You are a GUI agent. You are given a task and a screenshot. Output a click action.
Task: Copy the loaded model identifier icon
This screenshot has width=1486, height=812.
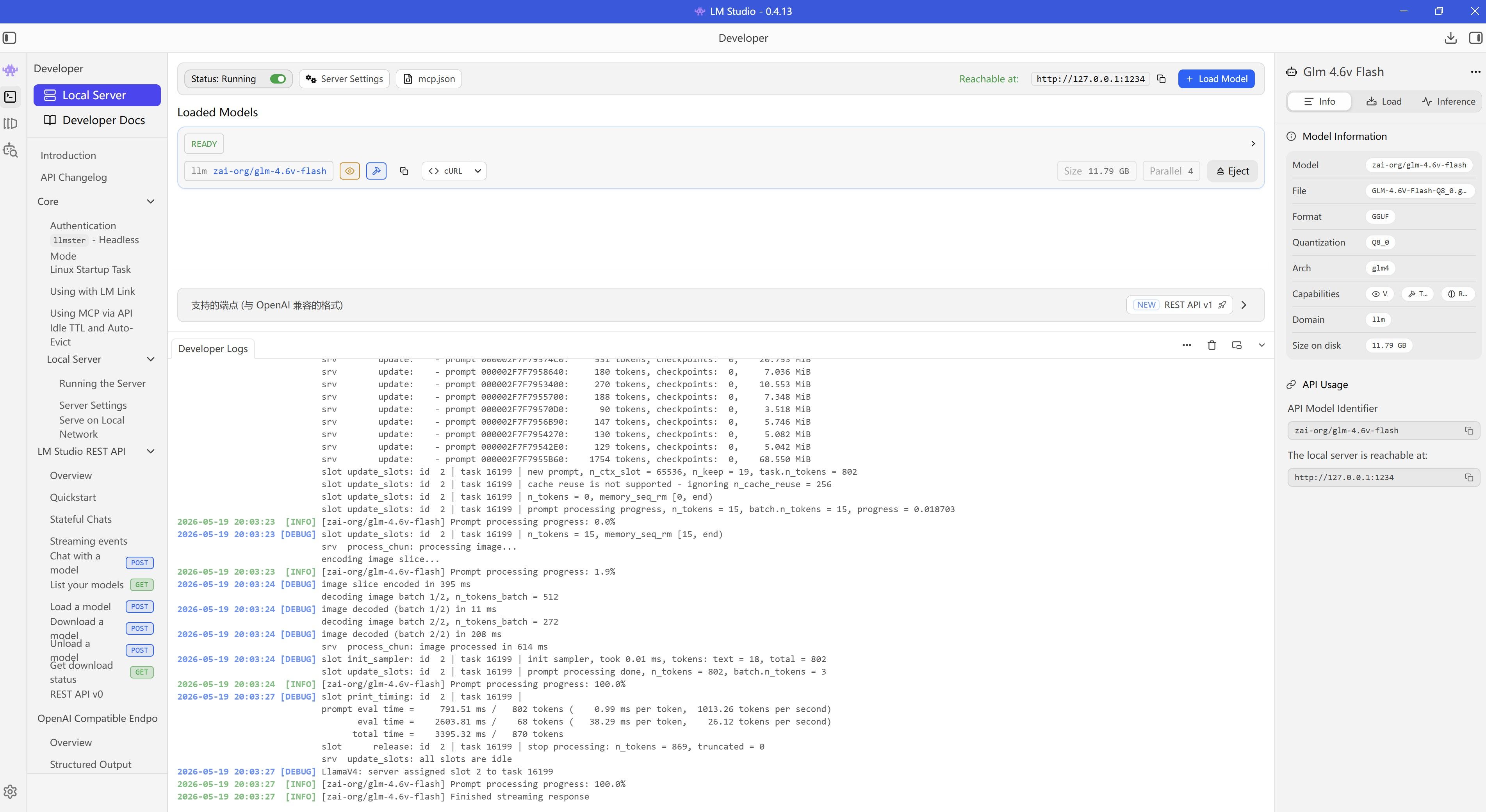[x=404, y=171]
